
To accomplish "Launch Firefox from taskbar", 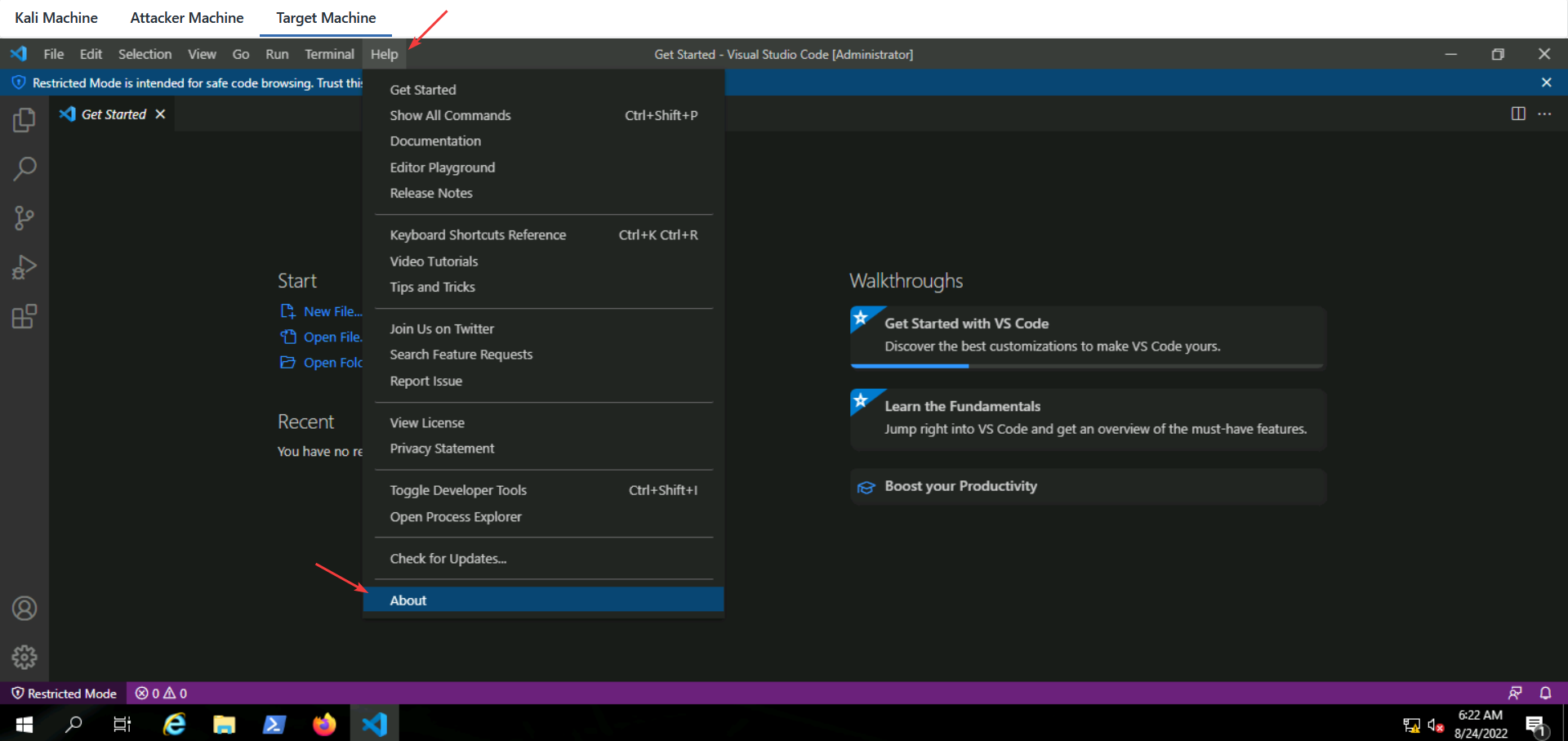I will click(x=324, y=724).
